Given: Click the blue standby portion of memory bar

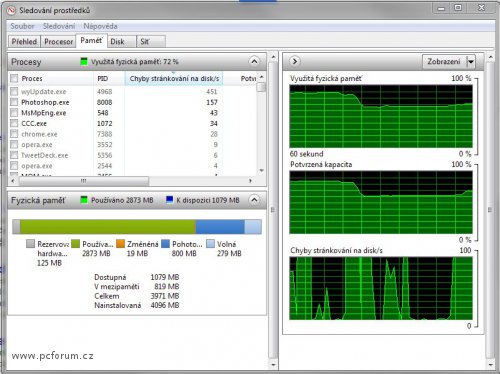Looking at the screenshot, I should pos(220,227).
